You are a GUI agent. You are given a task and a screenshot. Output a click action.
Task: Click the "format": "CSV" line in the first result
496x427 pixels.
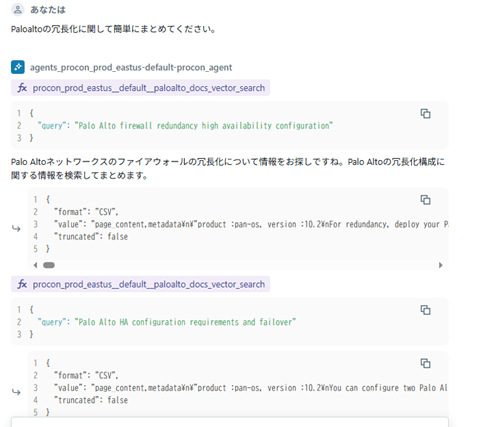click(86, 212)
